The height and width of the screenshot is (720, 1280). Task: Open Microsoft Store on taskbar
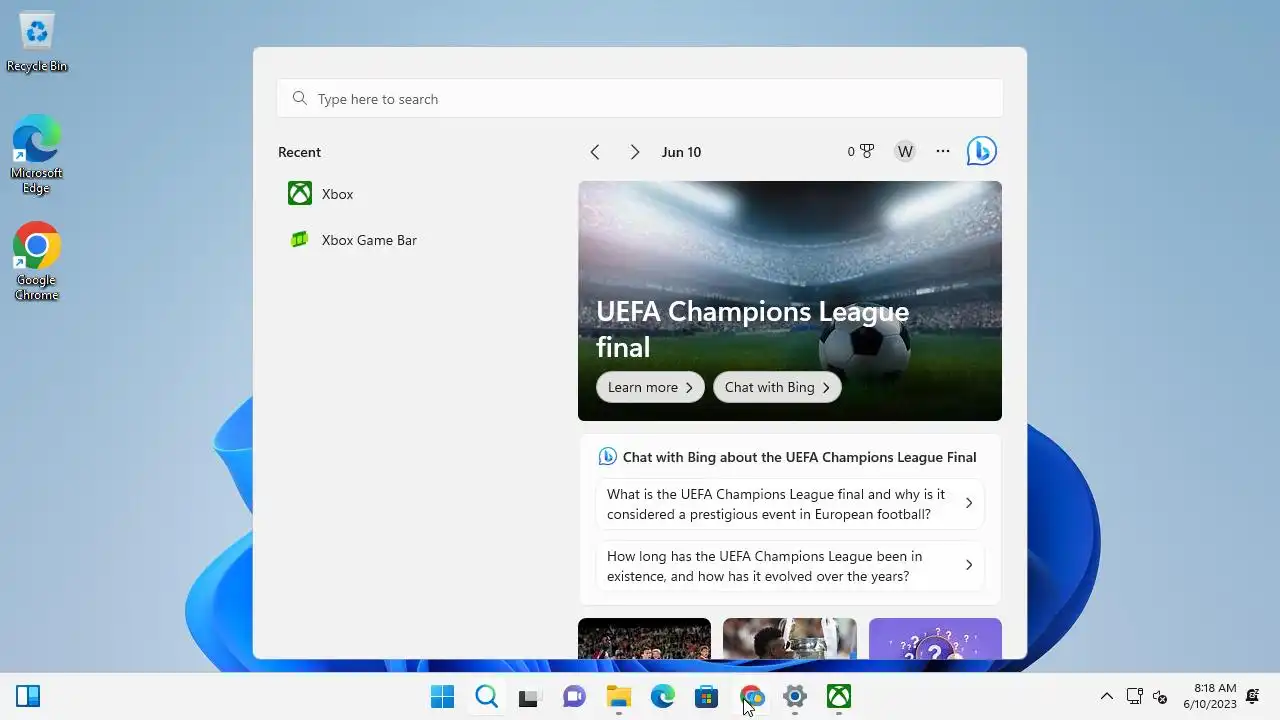pos(707,696)
